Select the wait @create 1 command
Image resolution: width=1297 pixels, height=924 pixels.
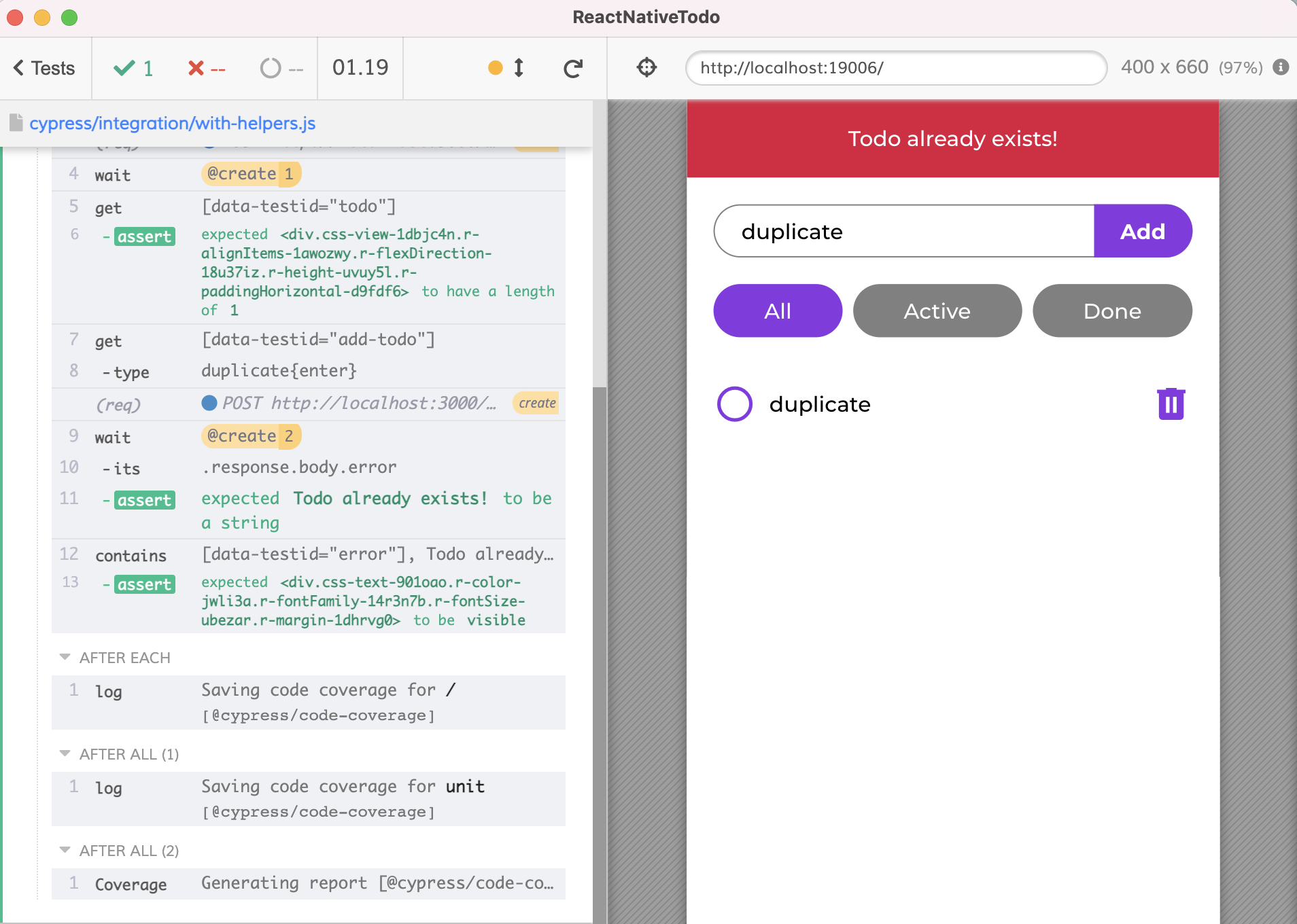point(309,175)
